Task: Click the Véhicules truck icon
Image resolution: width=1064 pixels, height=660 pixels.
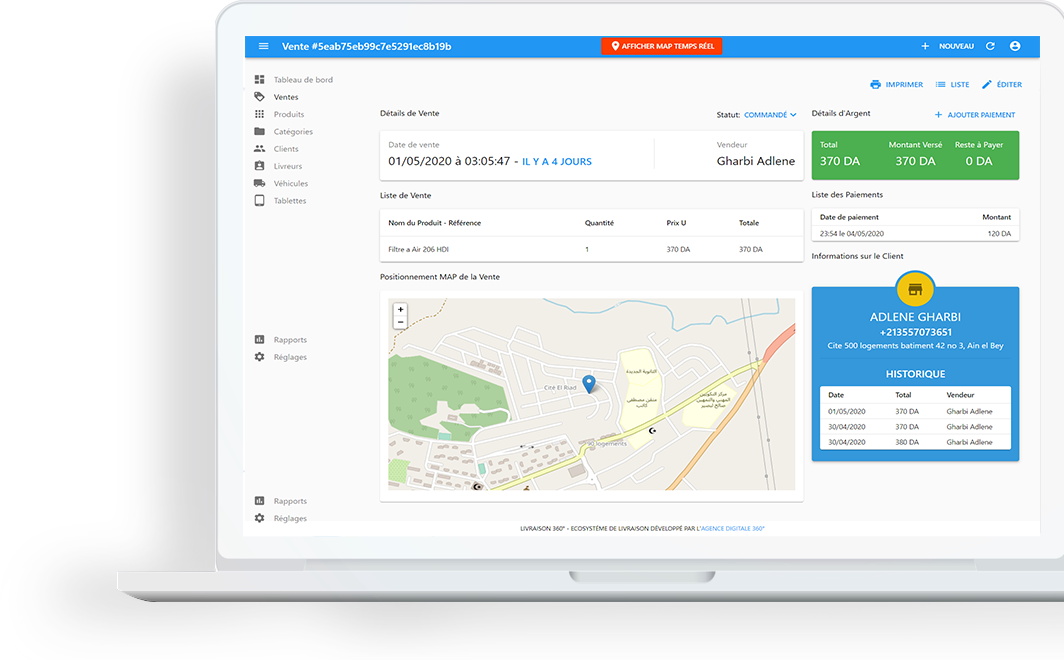Action: coord(260,184)
